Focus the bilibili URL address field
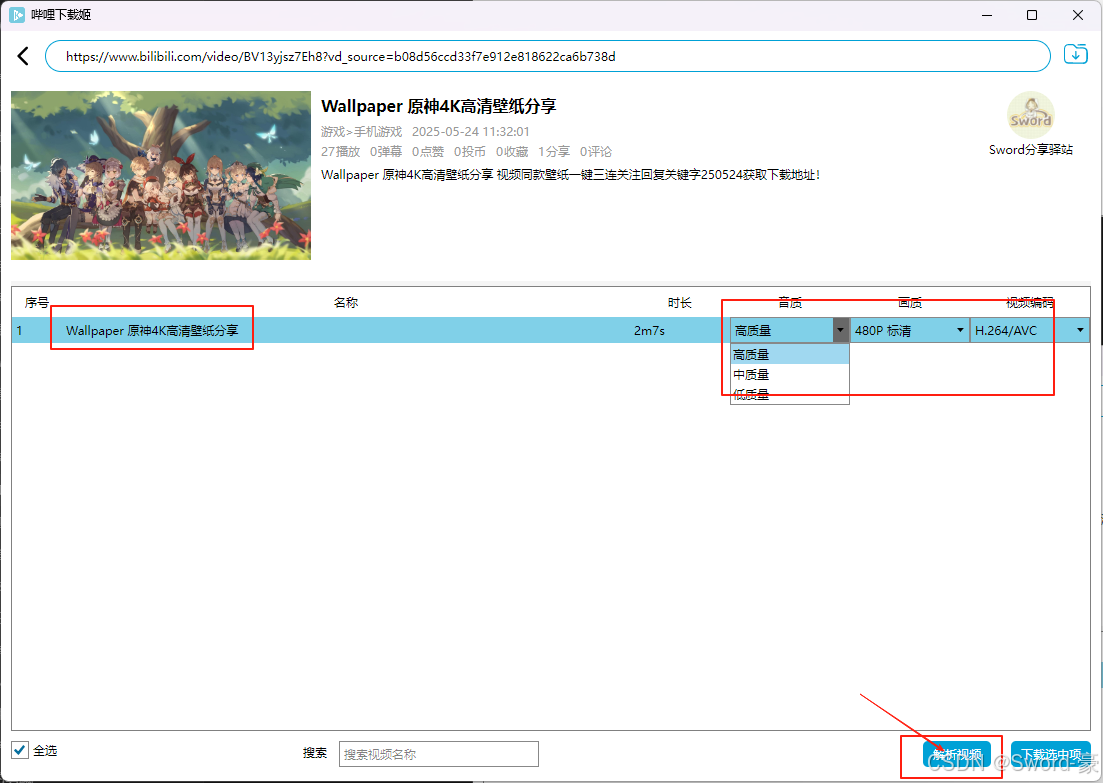This screenshot has width=1103, height=783. point(547,56)
